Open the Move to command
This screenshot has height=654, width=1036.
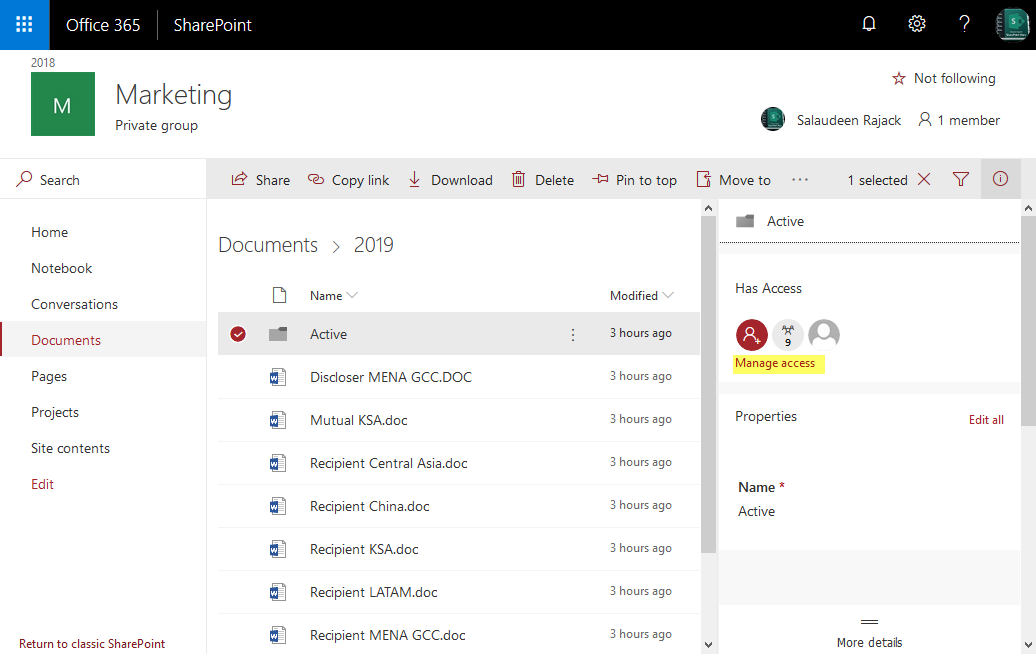coord(733,179)
